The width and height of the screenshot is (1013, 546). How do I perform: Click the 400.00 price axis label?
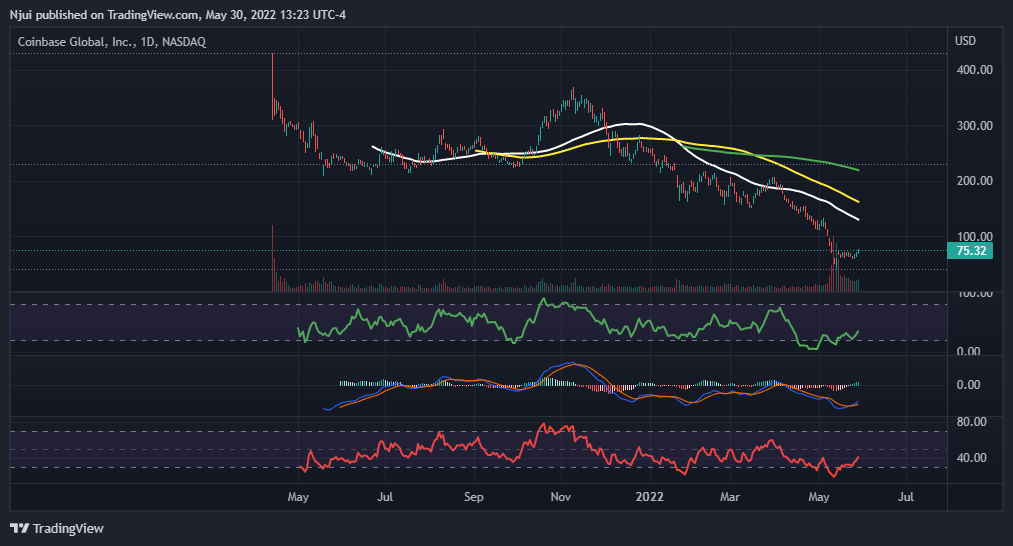tap(972, 70)
